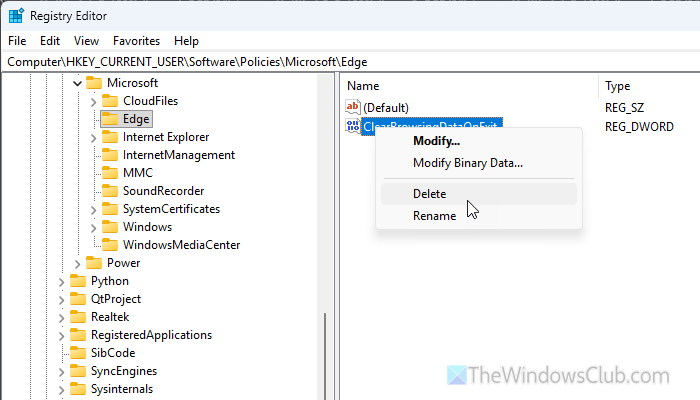Screen dimensions: 700x400
Task: Click the Name column header
Action: coord(469,86)
